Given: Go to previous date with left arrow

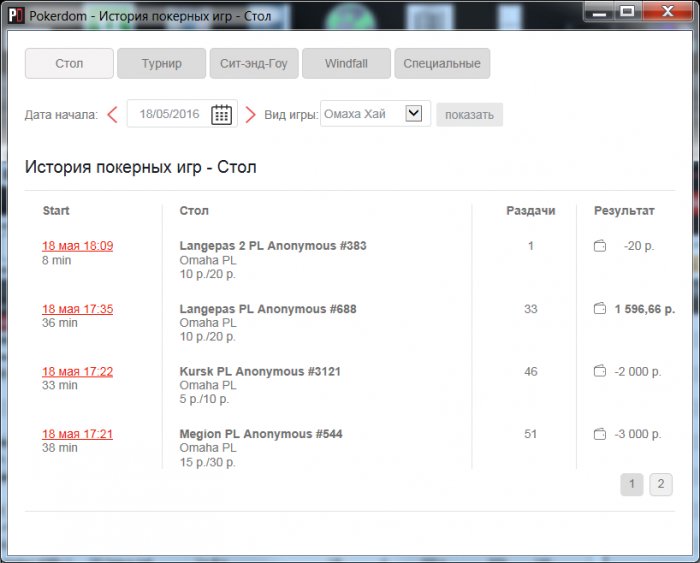Looking at the screenshot, I should 112,115.
